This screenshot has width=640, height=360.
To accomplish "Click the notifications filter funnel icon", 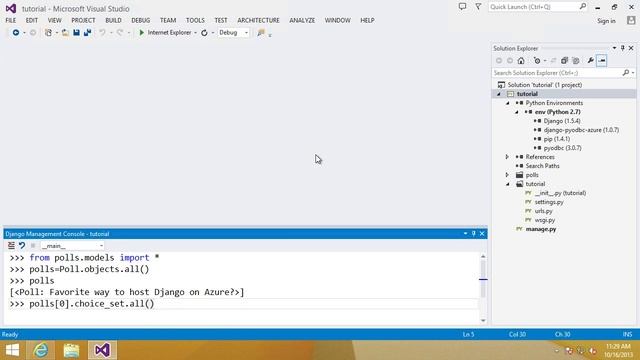I will [x=478, y=7].
